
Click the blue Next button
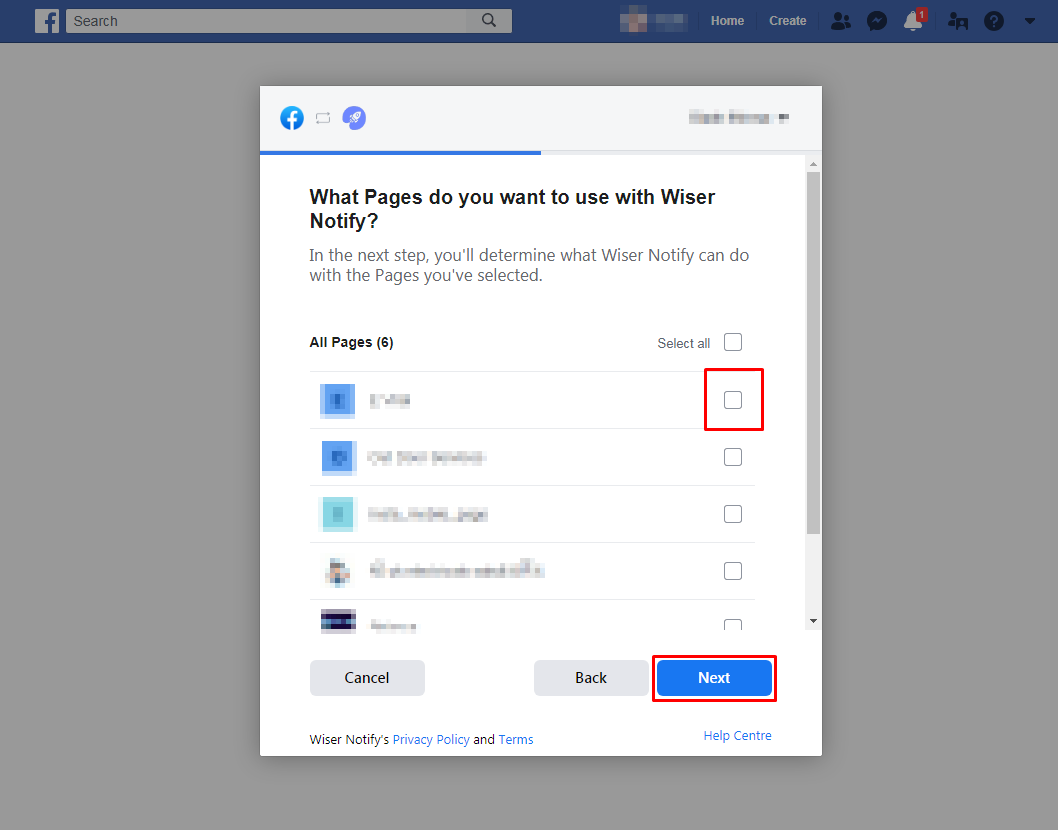point(714,677)
